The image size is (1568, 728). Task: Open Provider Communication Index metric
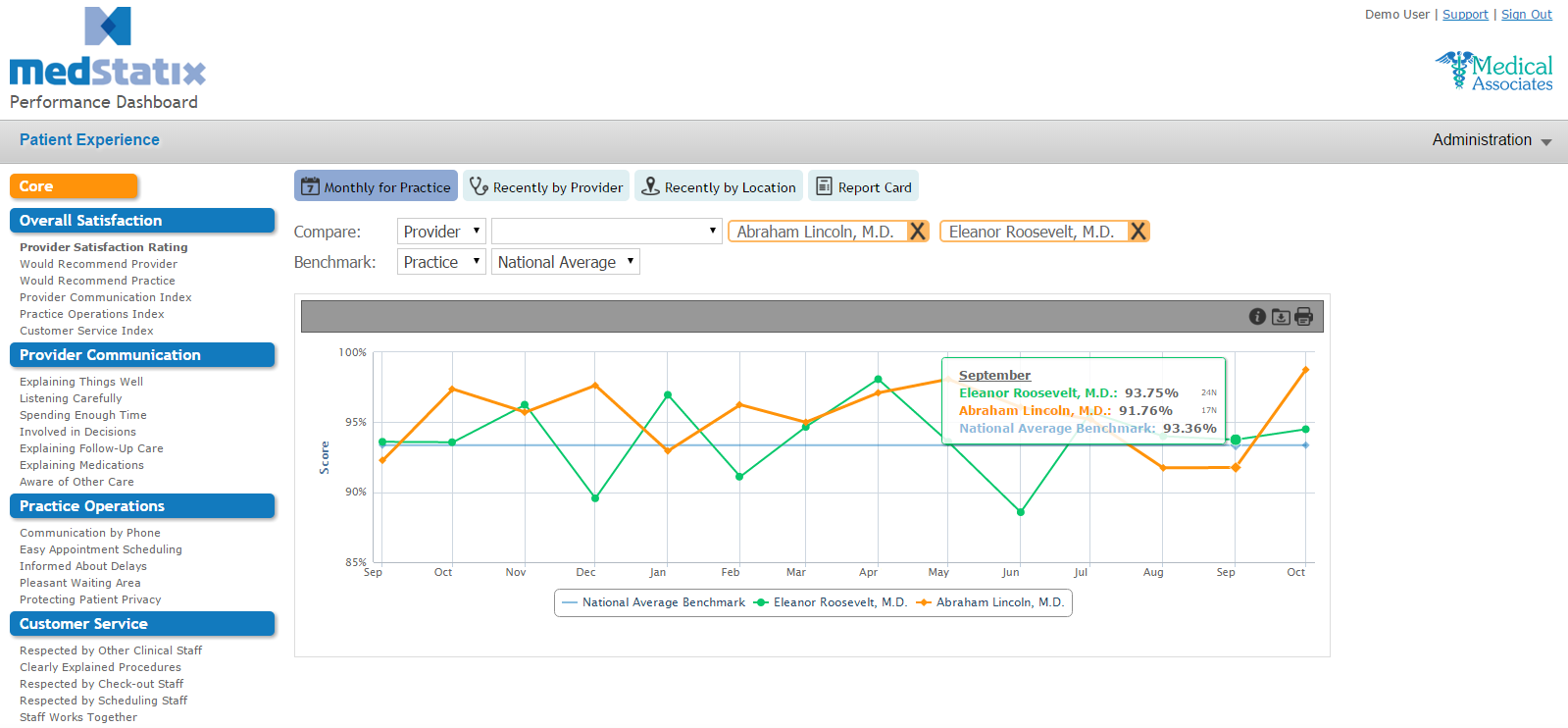pos(106,297)
